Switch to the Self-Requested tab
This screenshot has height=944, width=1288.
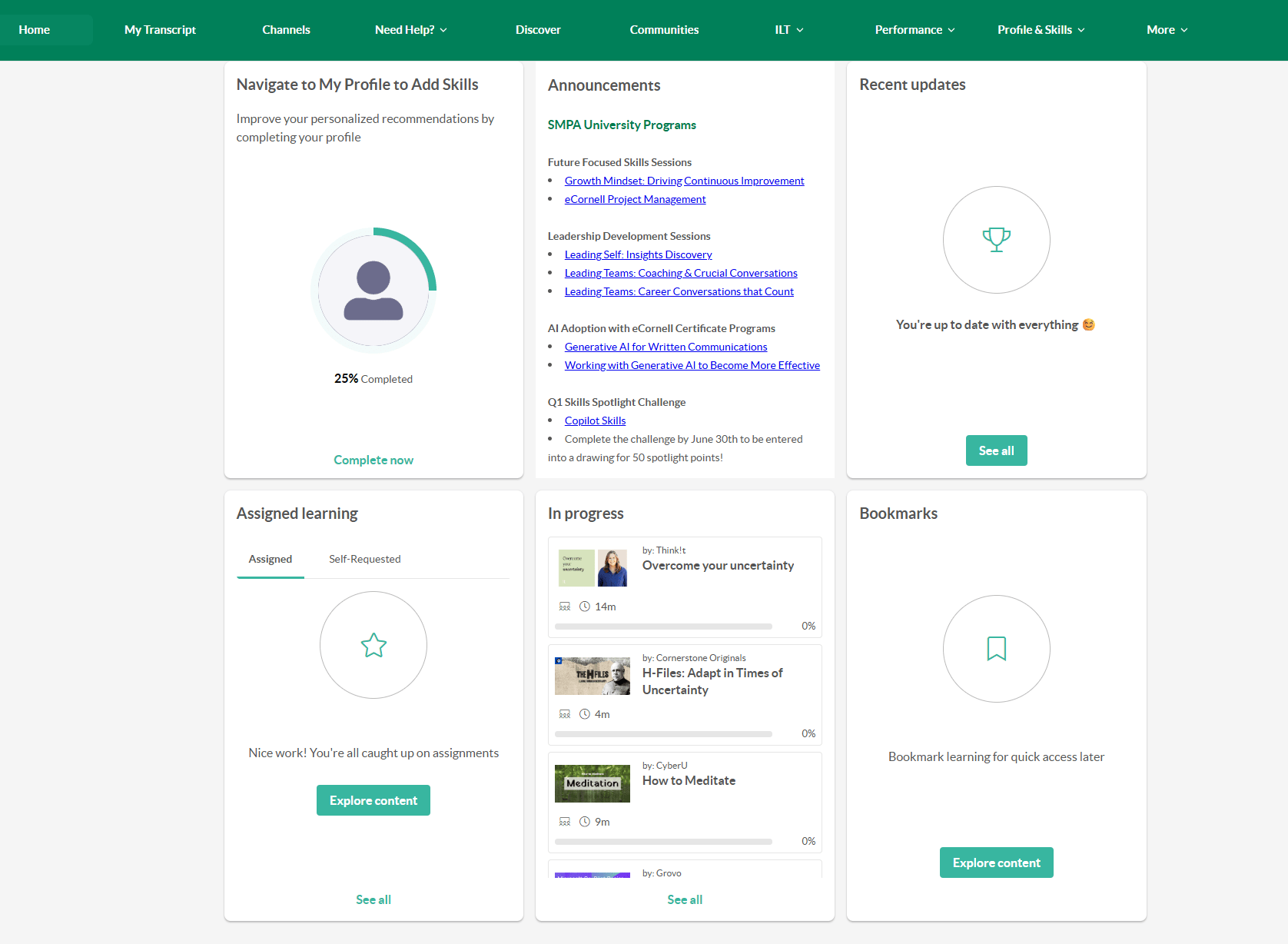[365, 559]
